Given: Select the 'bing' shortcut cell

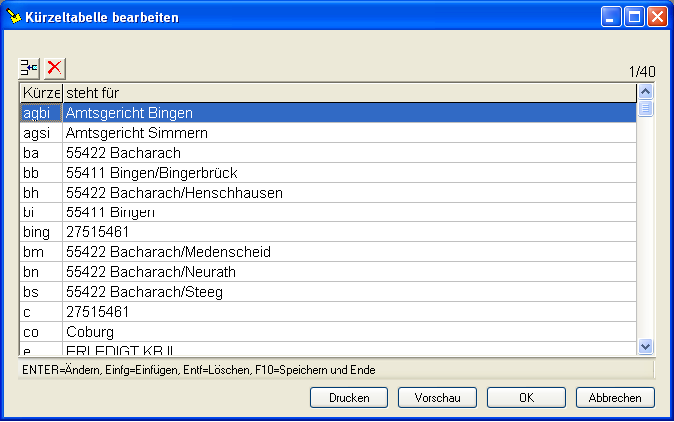Looking at the screenshot, I should click(41, 232).
